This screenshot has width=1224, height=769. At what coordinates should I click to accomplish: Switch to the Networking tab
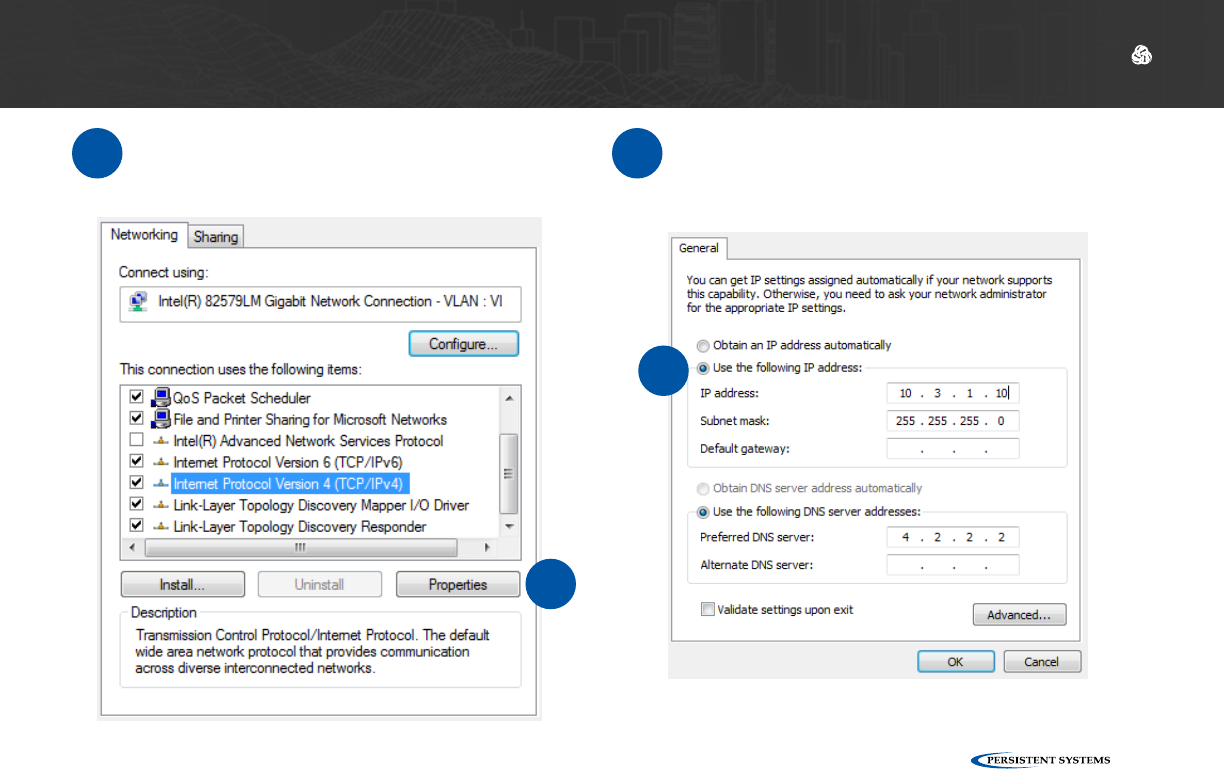coord(144,235)
